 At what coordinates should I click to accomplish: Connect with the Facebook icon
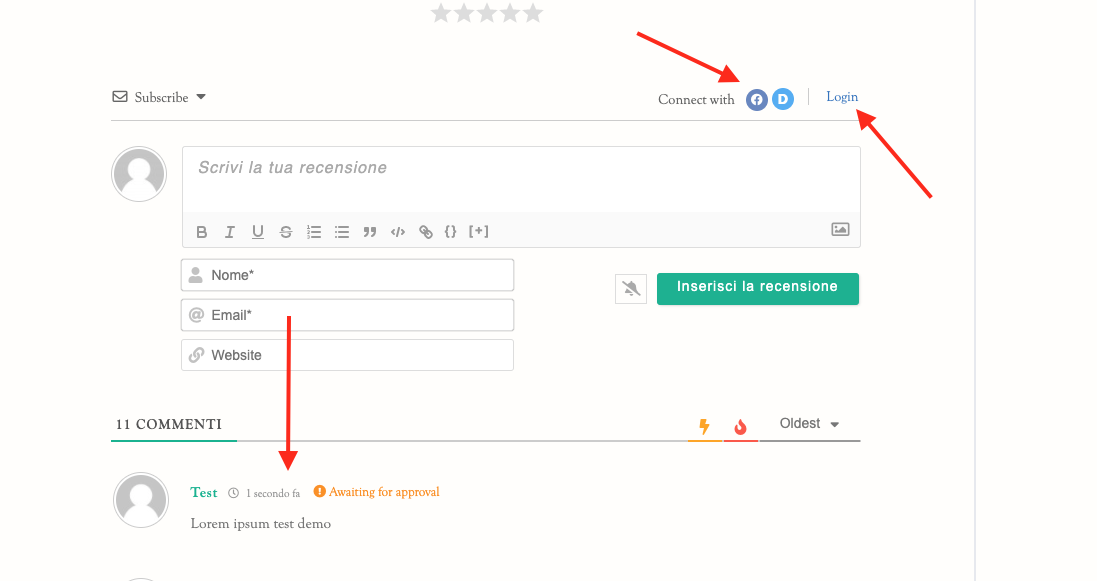coord(757,99)
